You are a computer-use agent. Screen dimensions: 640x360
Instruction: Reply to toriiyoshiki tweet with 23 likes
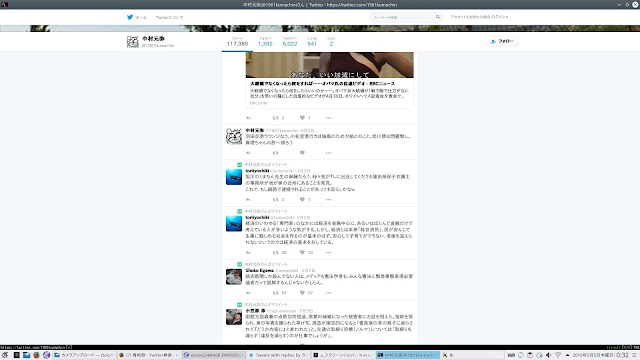tap(248, 253)
